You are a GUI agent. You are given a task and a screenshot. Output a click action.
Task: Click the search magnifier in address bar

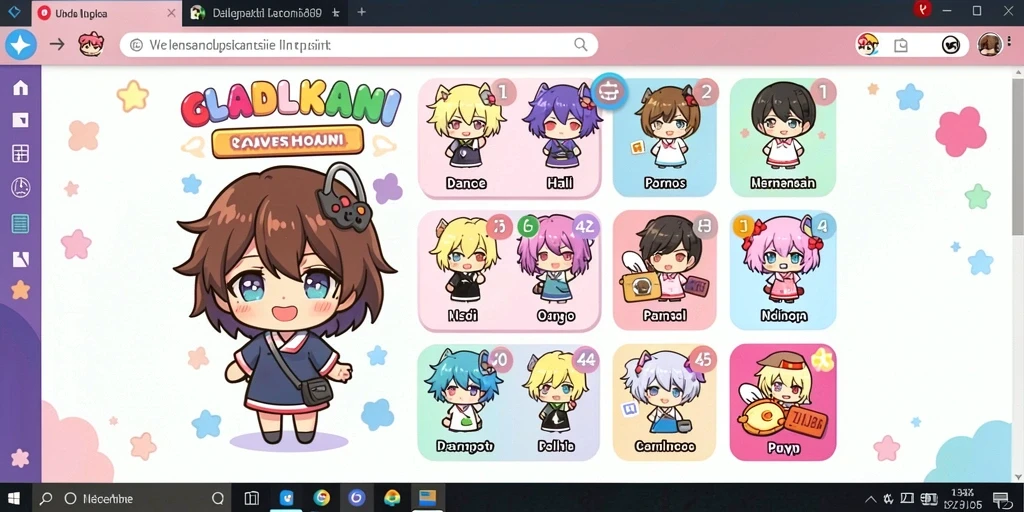pos(580,44)
